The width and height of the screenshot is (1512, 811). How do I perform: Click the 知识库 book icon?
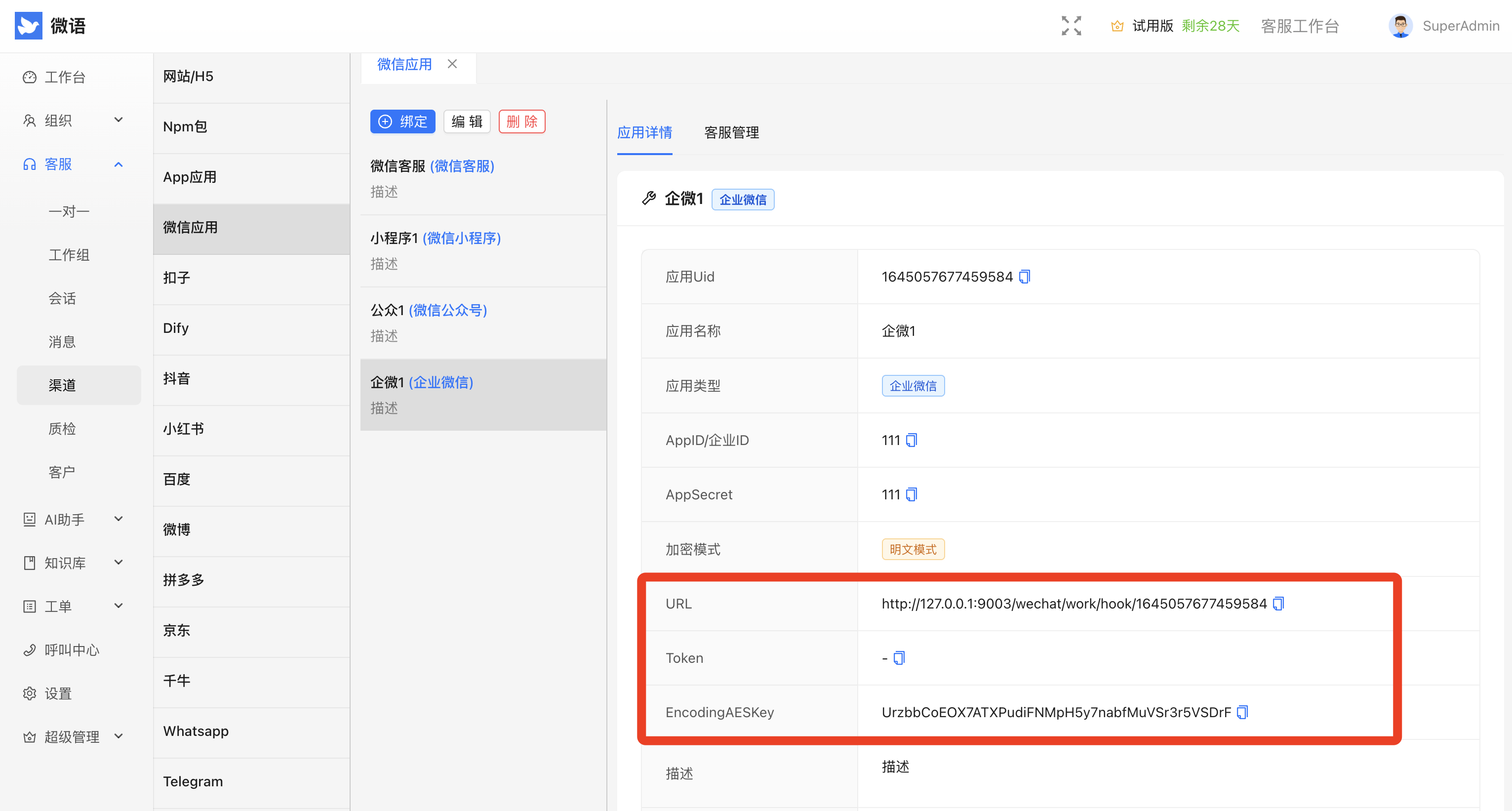click(x=29, y=563)
